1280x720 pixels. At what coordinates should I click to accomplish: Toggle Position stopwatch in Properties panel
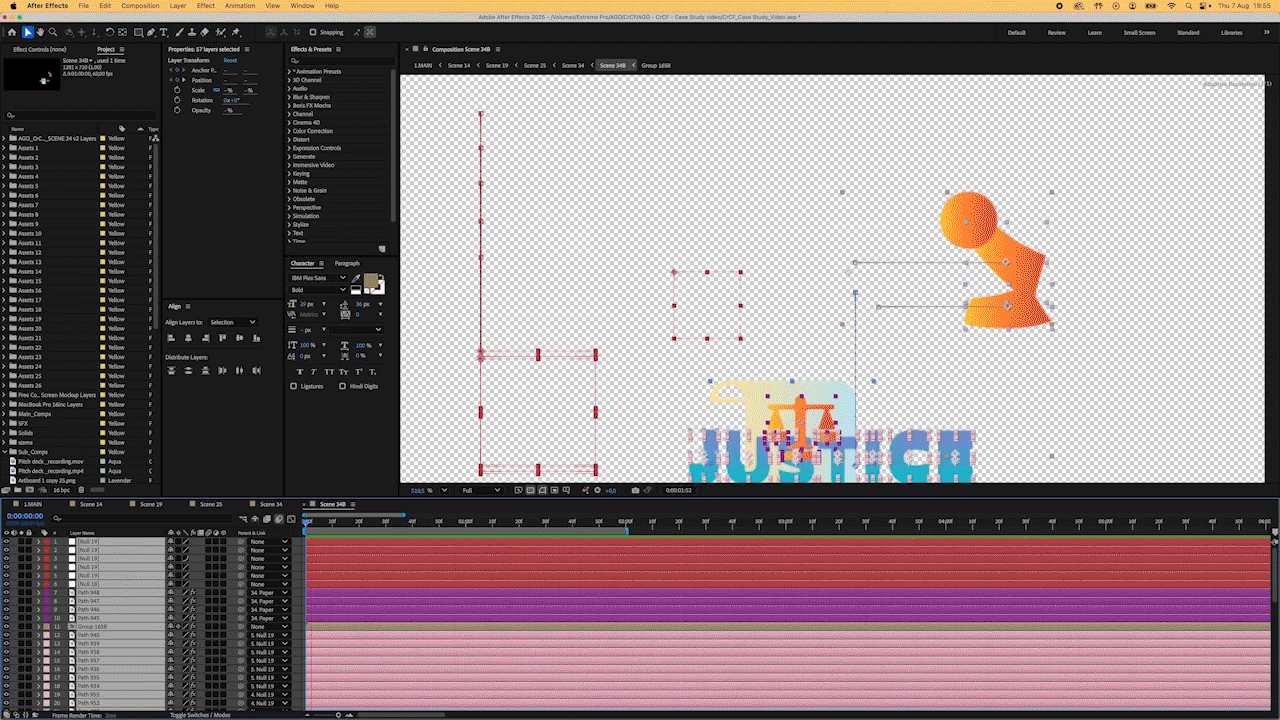(x=177, y=80)
